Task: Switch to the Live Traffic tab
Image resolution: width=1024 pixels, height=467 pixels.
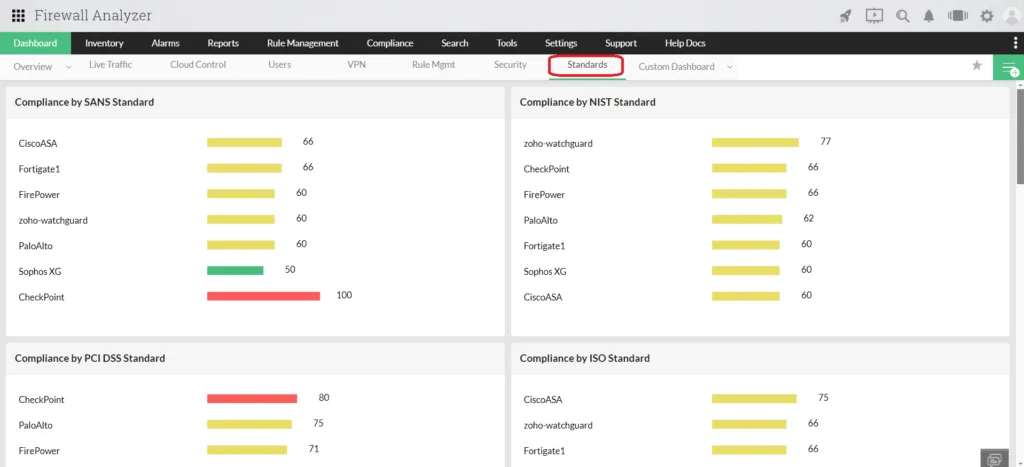Action: coord(110,65)
